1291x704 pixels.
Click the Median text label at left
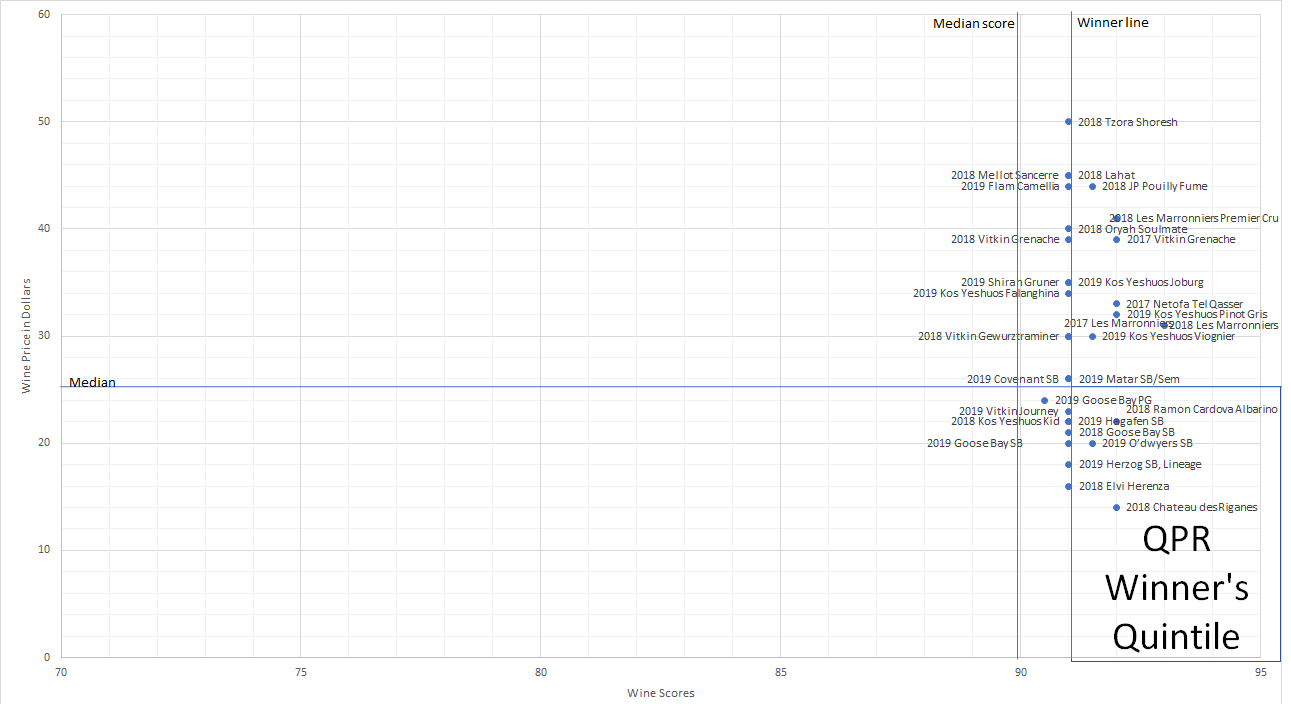click(x=92, y=383)
